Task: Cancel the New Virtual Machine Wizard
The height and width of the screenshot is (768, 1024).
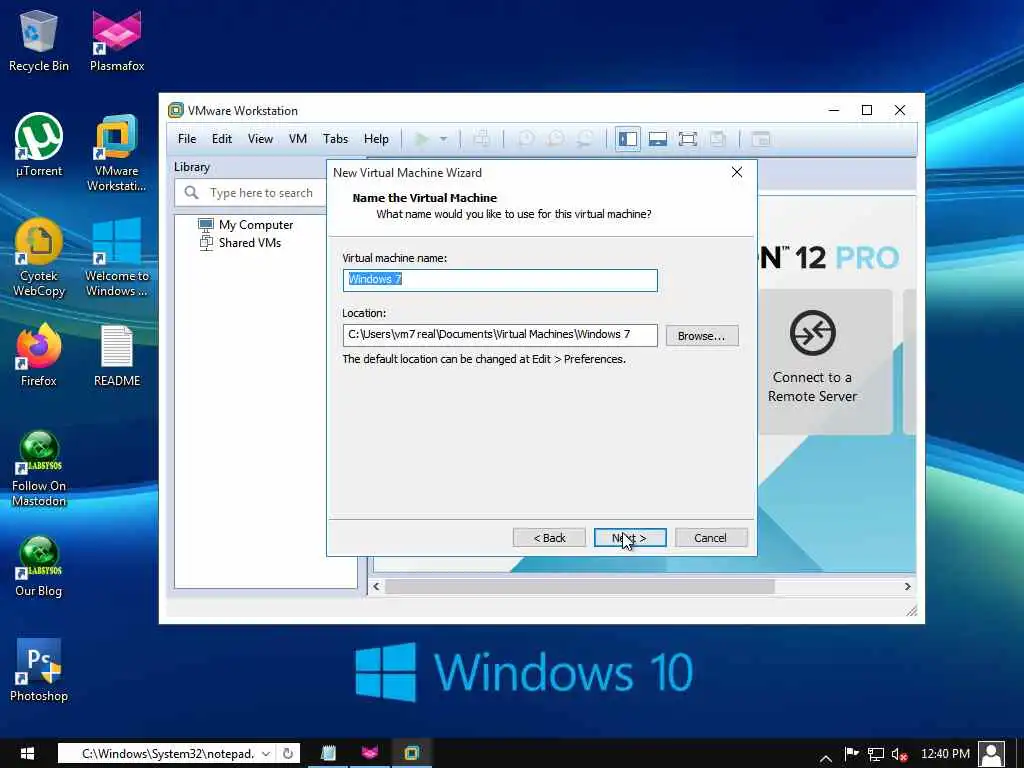Action: click(711, 537)
